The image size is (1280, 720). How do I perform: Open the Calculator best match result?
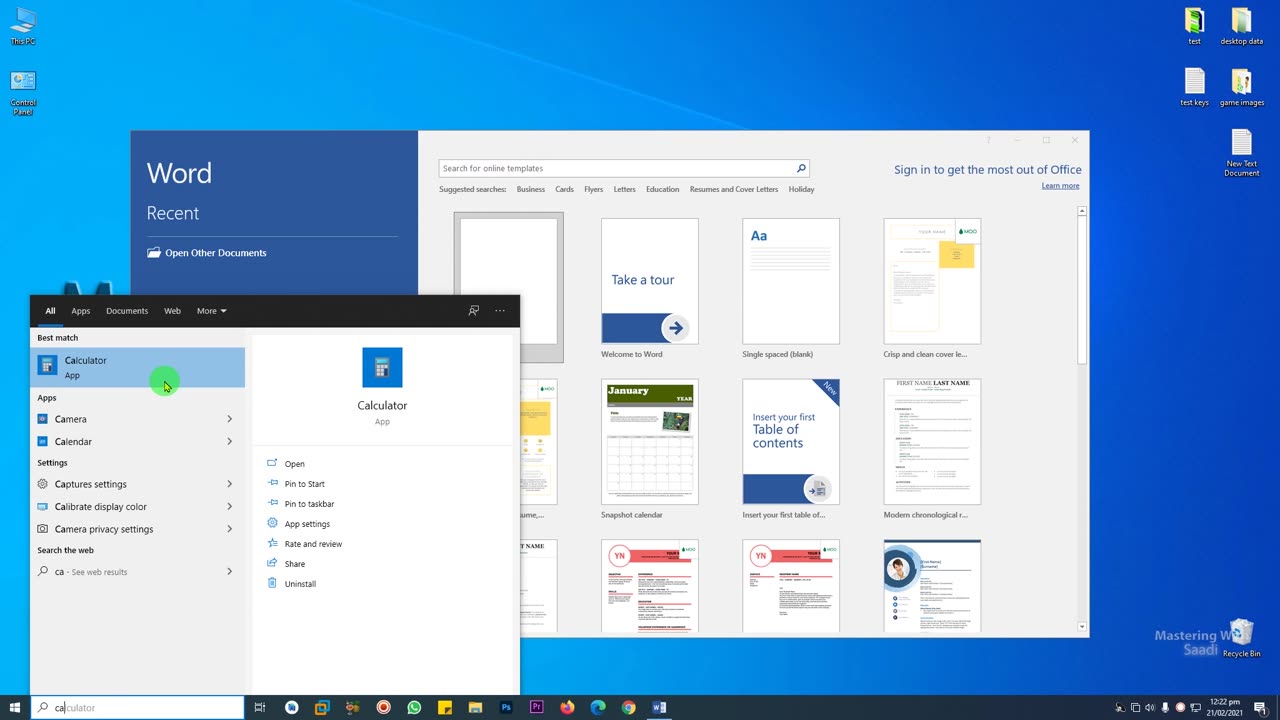tap(138, 367)
